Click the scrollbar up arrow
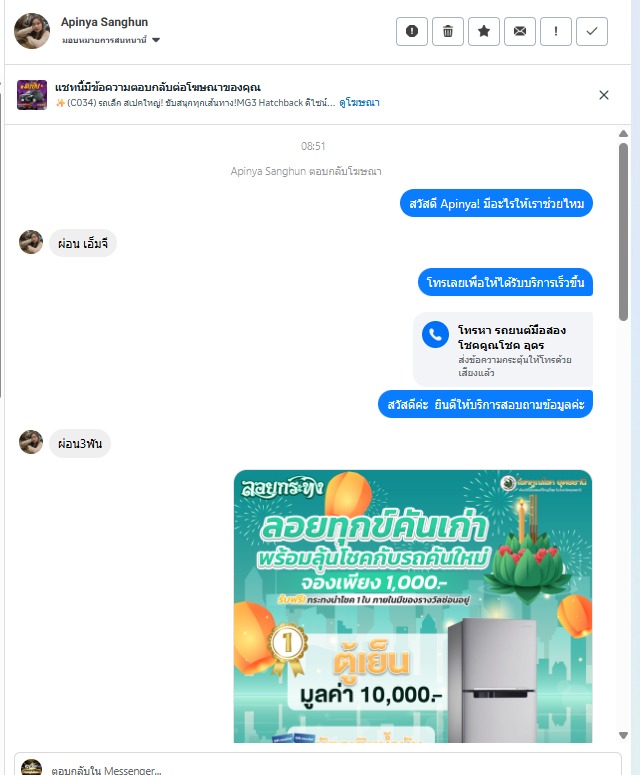Viewport: 640px width, 775px height. point(624,133)
